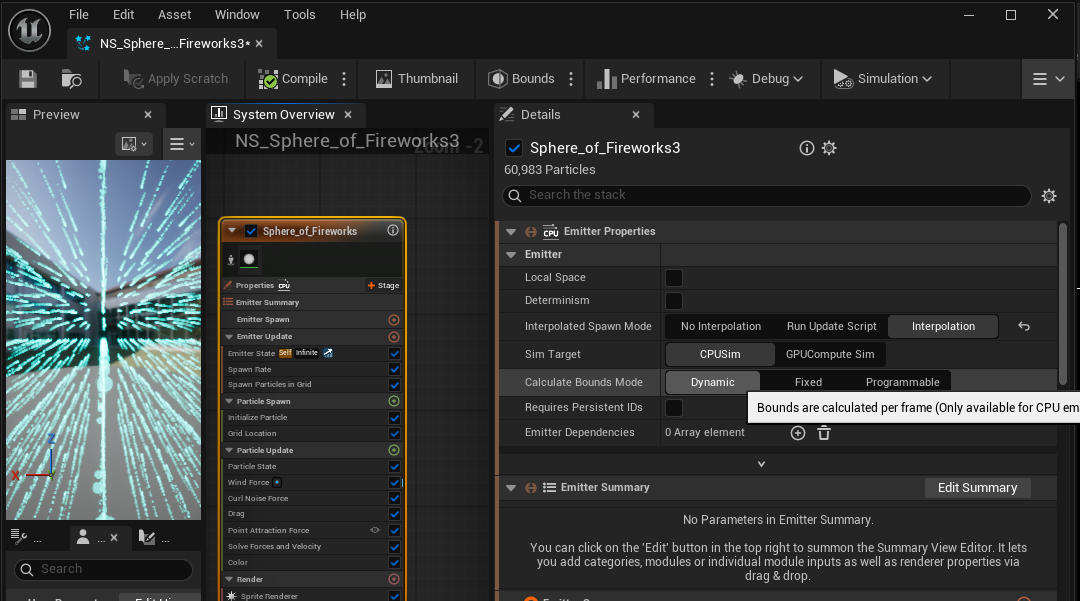Open Performance options three-dot menu
Viewport: 1080px width, 601px height.
click(712, 79)
